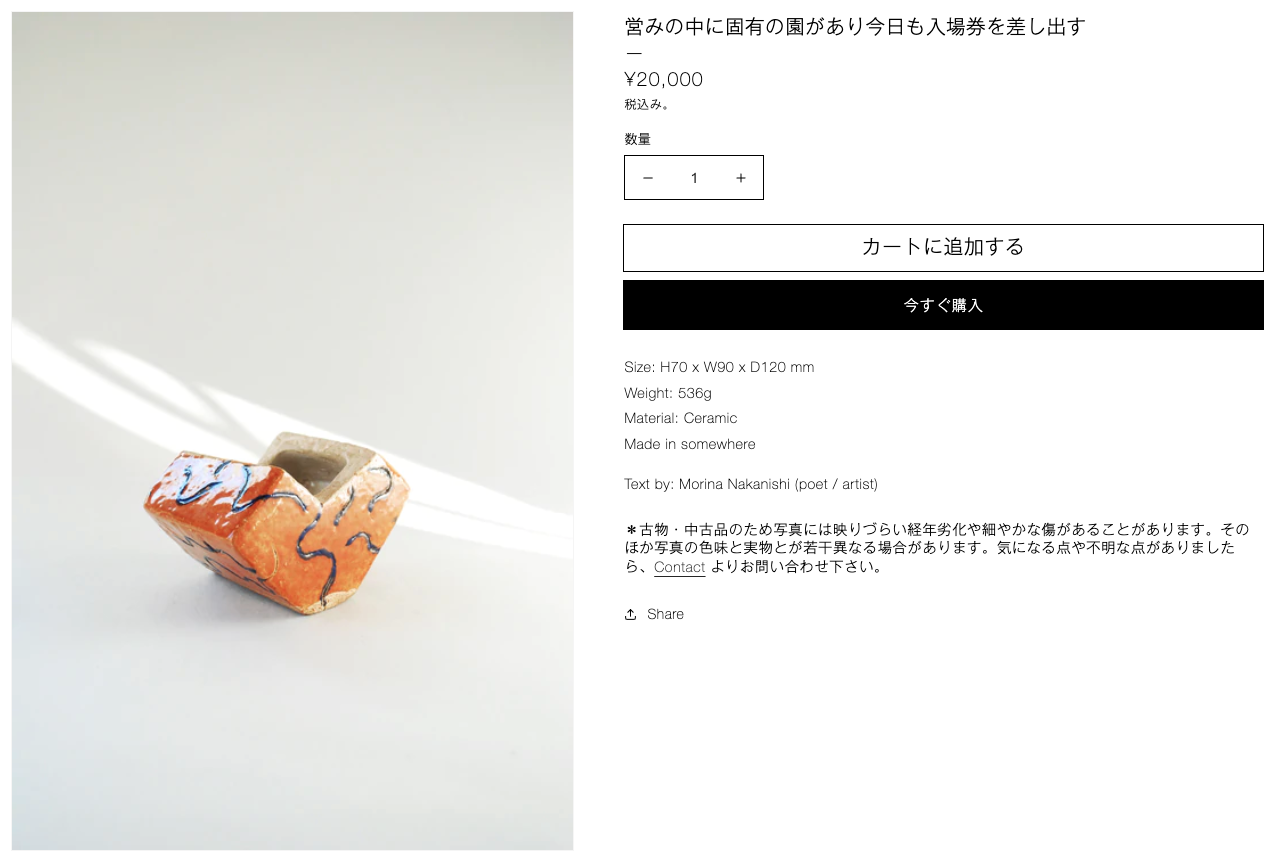Click the ¥20,000 price text
Screen dimensions: 1280x857
pyautogui.click(x=664, y=80)
